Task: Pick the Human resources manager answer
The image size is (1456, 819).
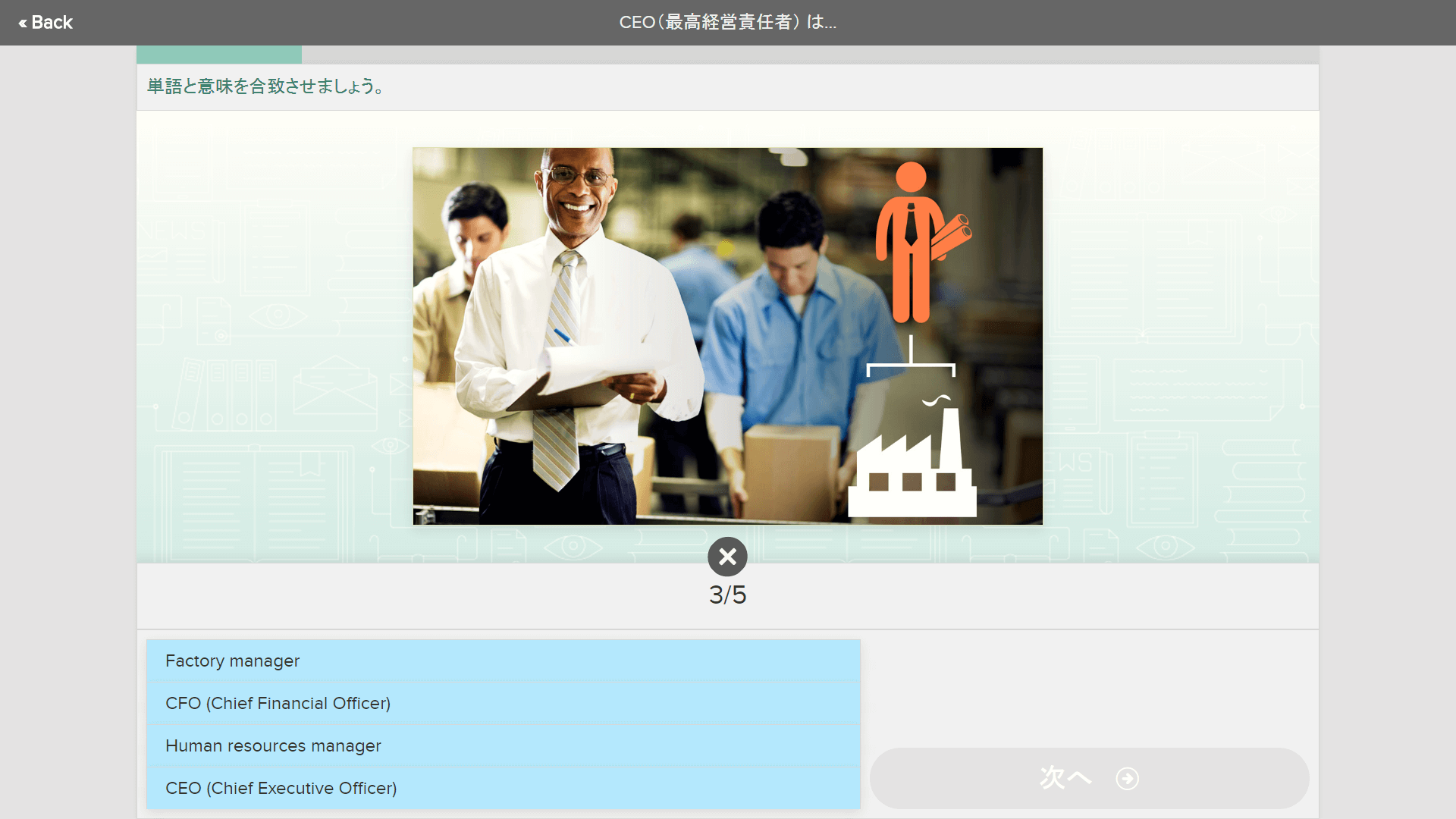Action: click(504, 746)
